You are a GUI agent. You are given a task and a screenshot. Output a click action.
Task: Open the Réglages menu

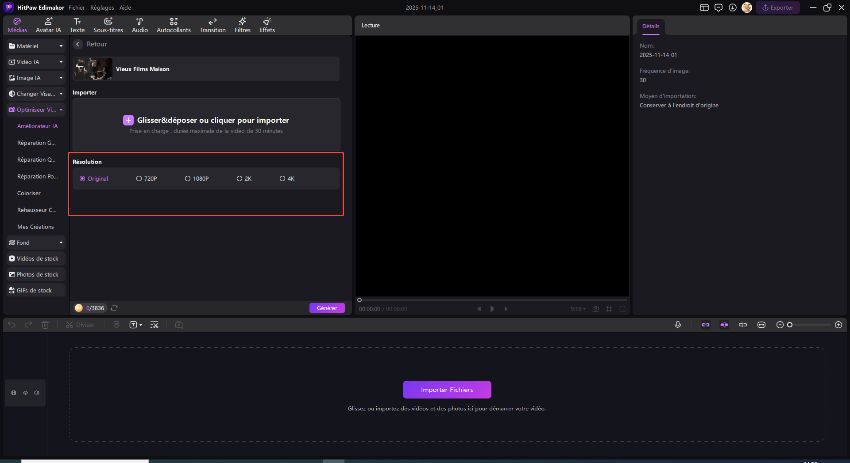102,8
